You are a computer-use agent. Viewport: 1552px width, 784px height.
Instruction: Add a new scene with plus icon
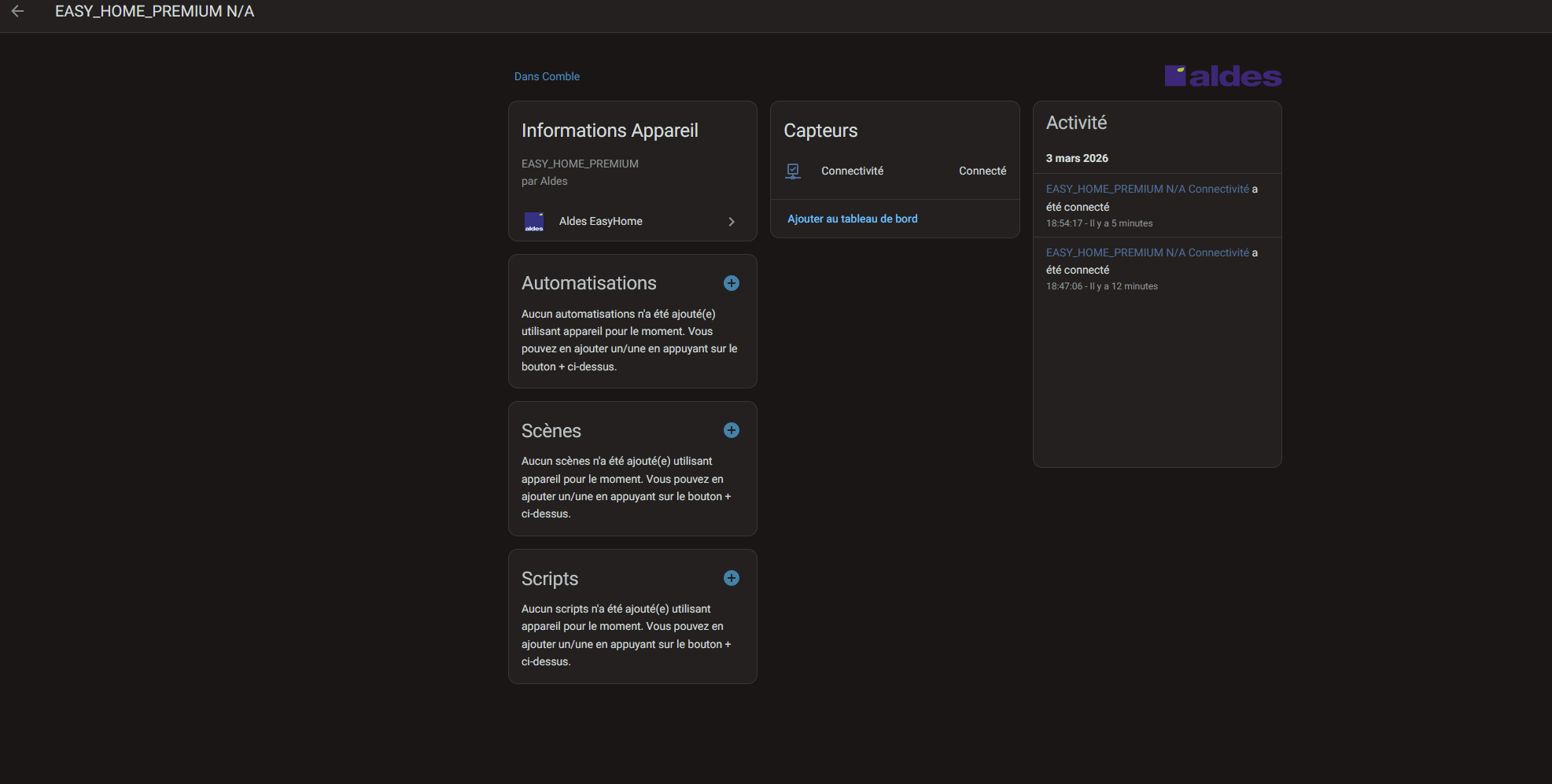point(731,430)
